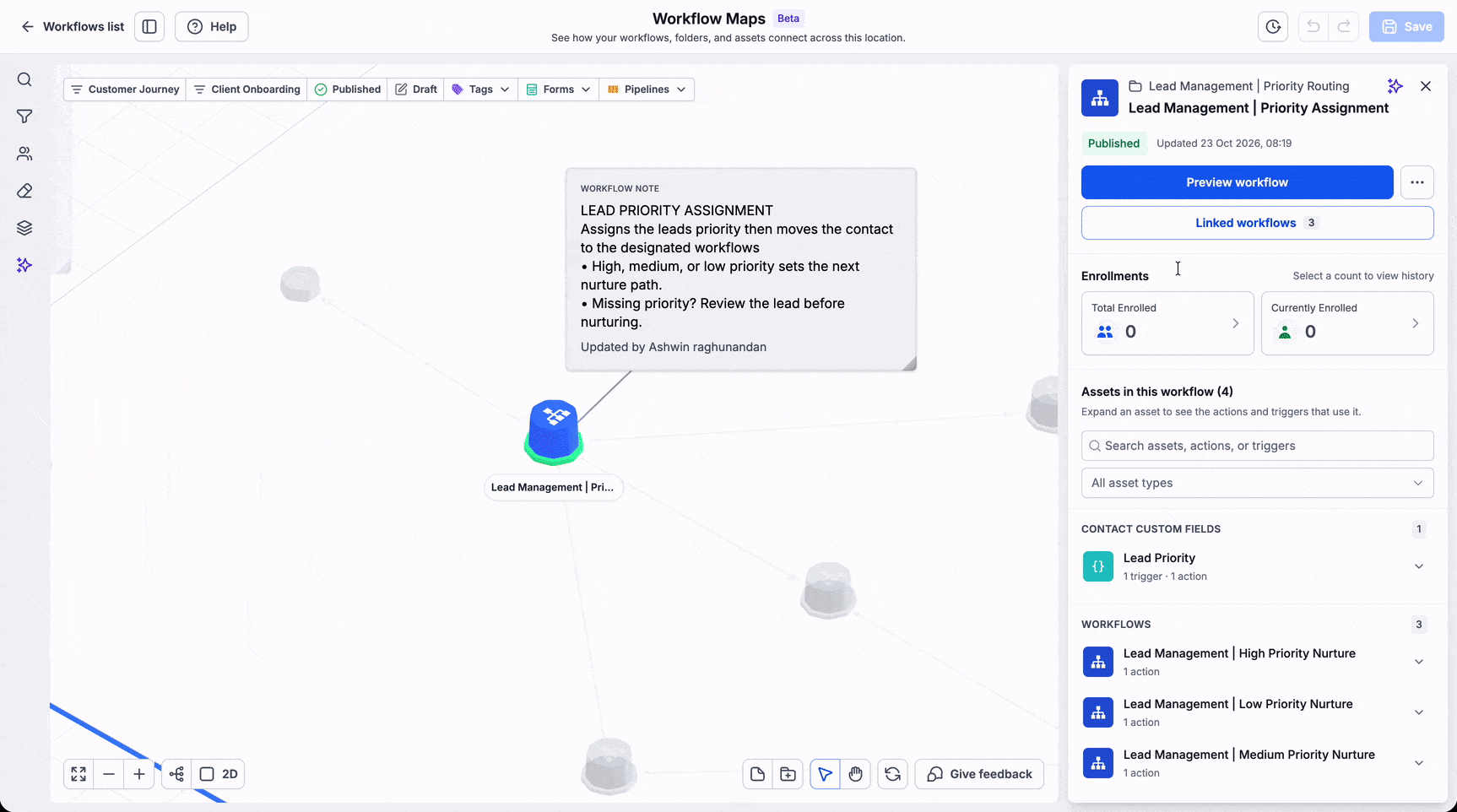Viewport: 1457px width, 812px height.
Task: Click the undo arrow icon
Action: point(1313,27)
